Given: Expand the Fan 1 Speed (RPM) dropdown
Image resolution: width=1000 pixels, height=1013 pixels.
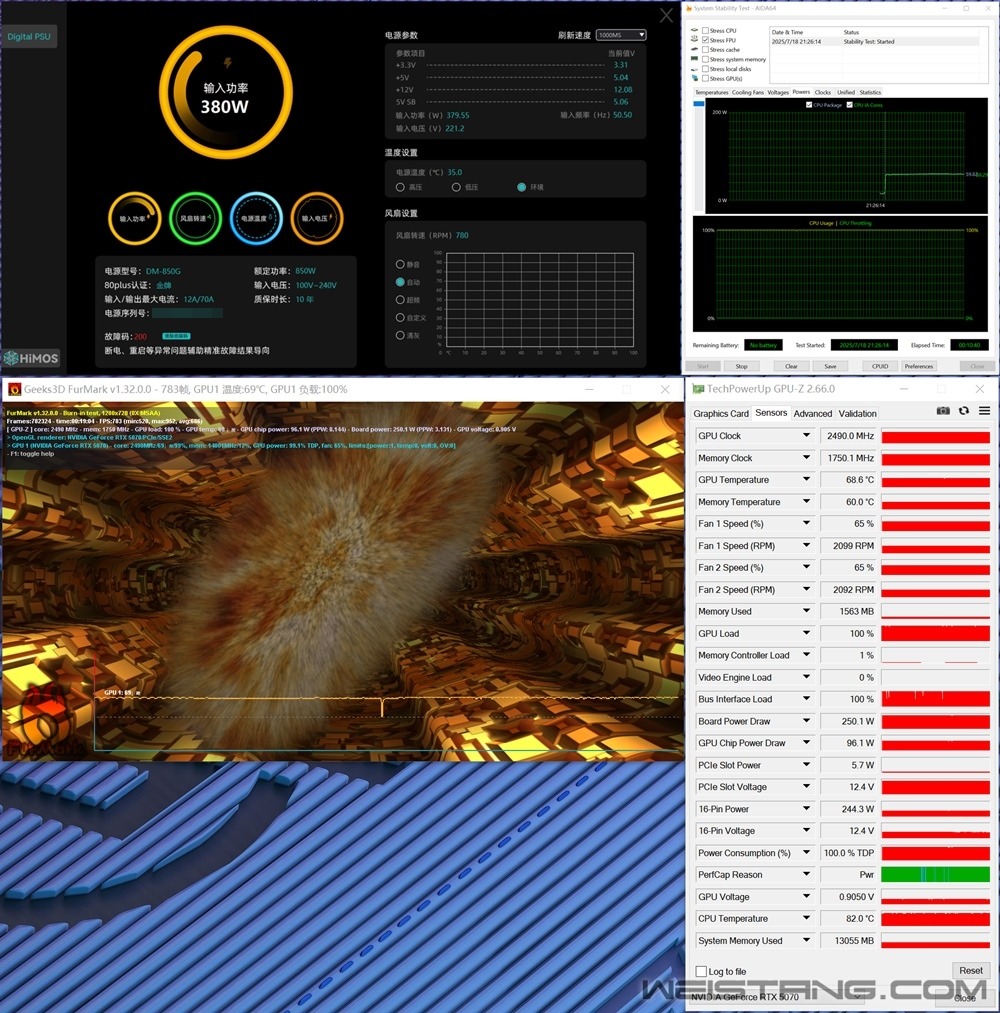Looking at the screenshot, I should pos(806,545).
